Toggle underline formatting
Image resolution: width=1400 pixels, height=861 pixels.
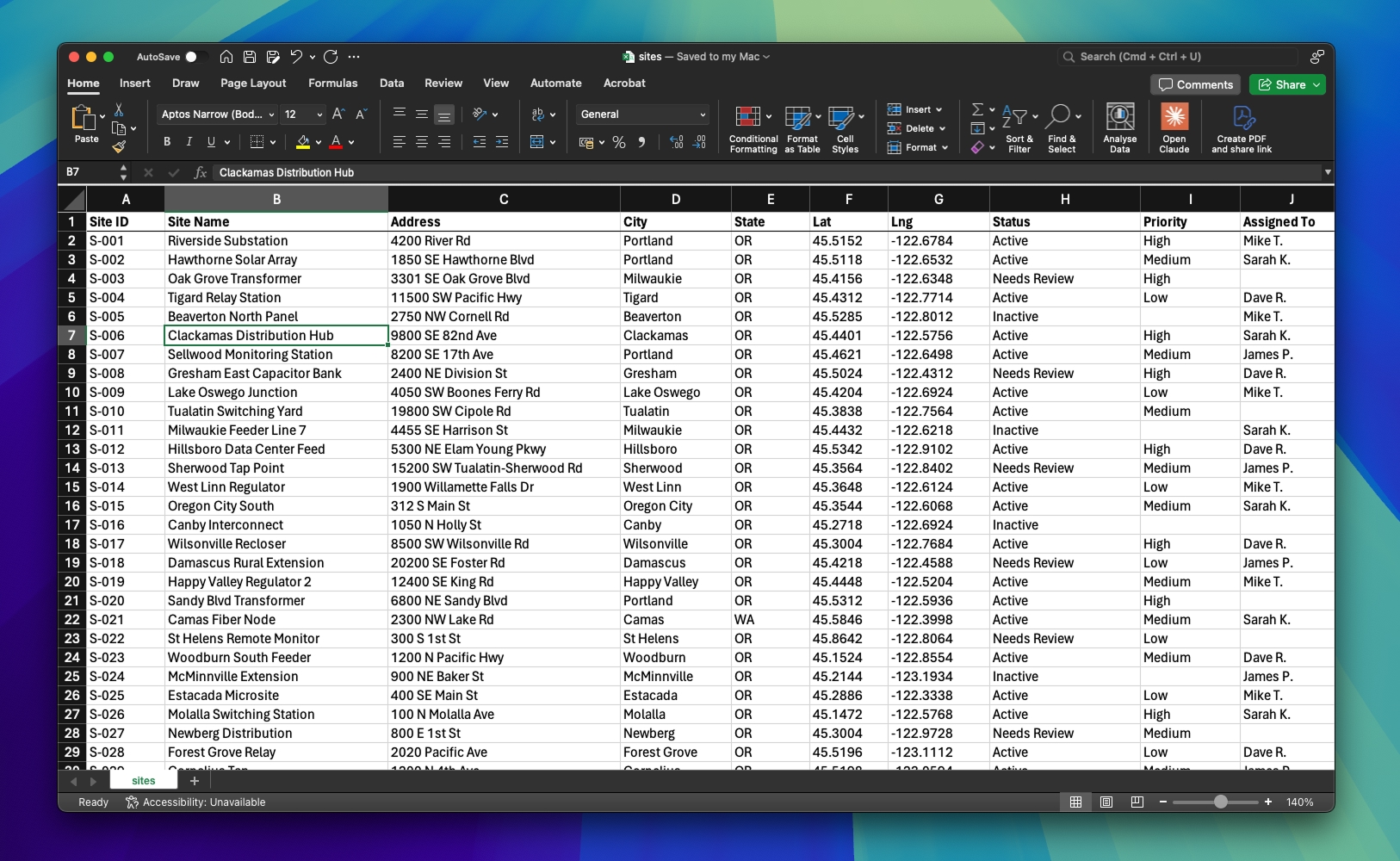(213, 142)
